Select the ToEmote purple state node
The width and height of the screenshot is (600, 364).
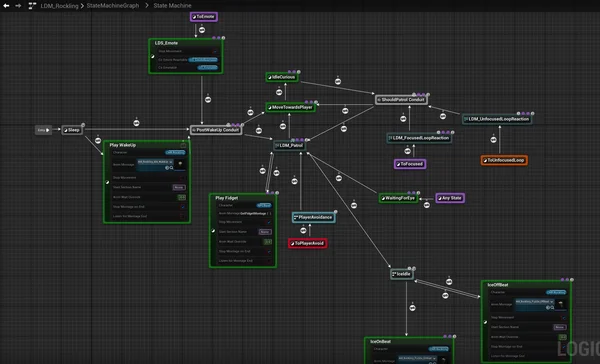pyautogui.click(x=204, y=17)
